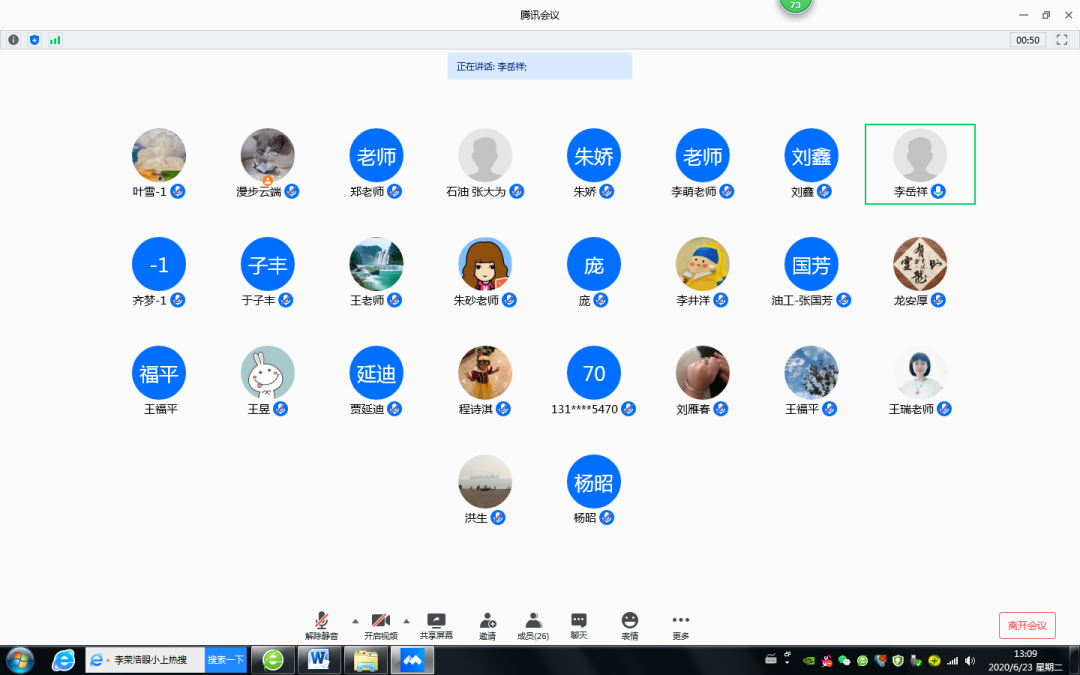The width and height of the screenshot is (1080, 675).
Task: Open the 更多 more options menu
Action: [680, 621]
